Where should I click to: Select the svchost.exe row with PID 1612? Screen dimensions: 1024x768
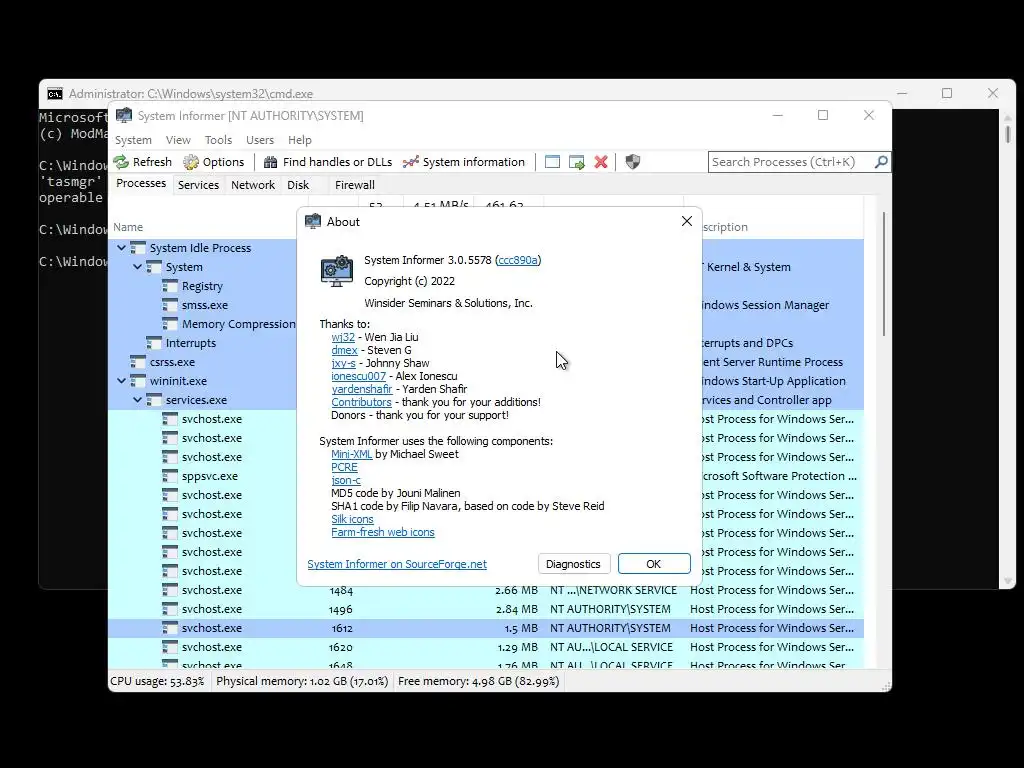click(x=486, y=628)
